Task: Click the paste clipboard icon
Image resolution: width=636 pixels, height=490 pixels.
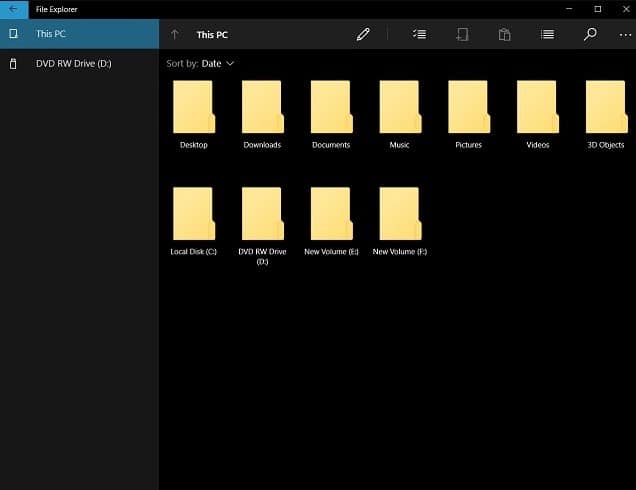Action: tap(505, 34)
